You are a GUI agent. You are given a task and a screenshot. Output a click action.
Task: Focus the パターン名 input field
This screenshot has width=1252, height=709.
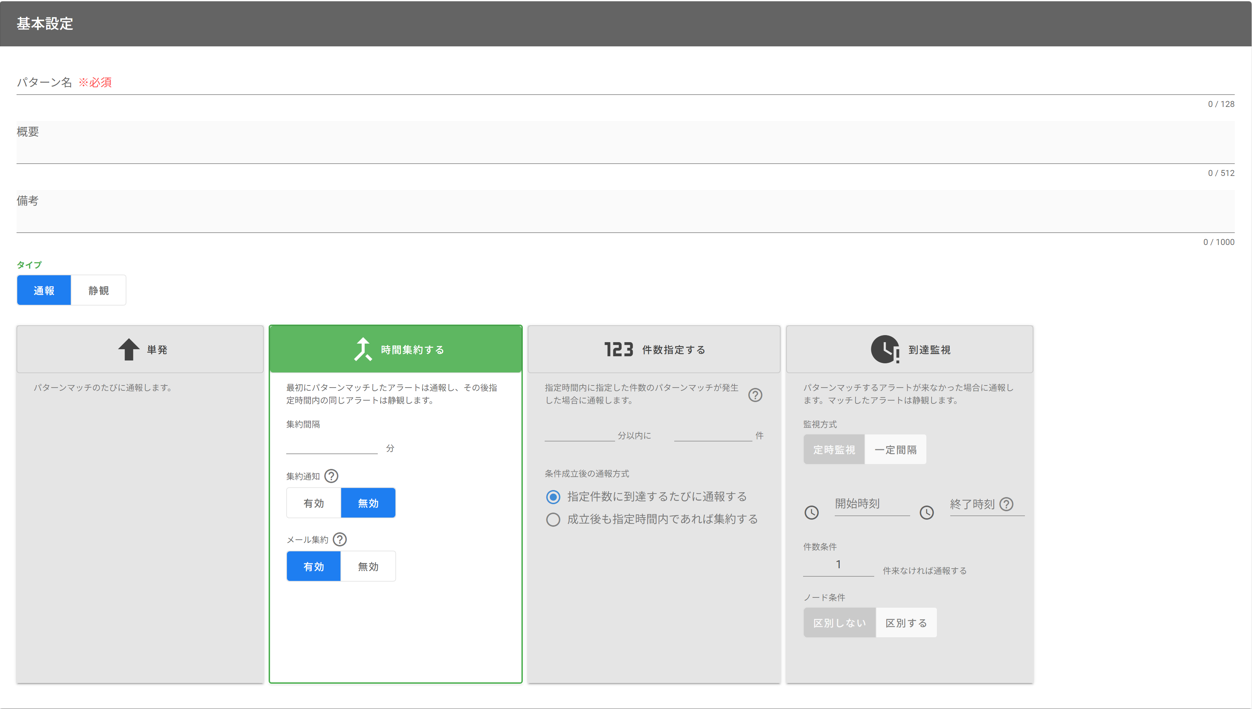pyautogui.click(x=625, y=82)
